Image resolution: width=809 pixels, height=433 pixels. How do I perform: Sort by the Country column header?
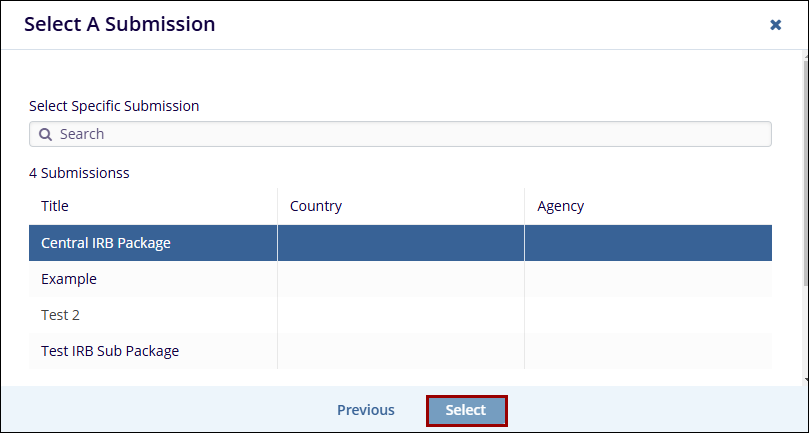pyautogui.click(x=316, y=206)
